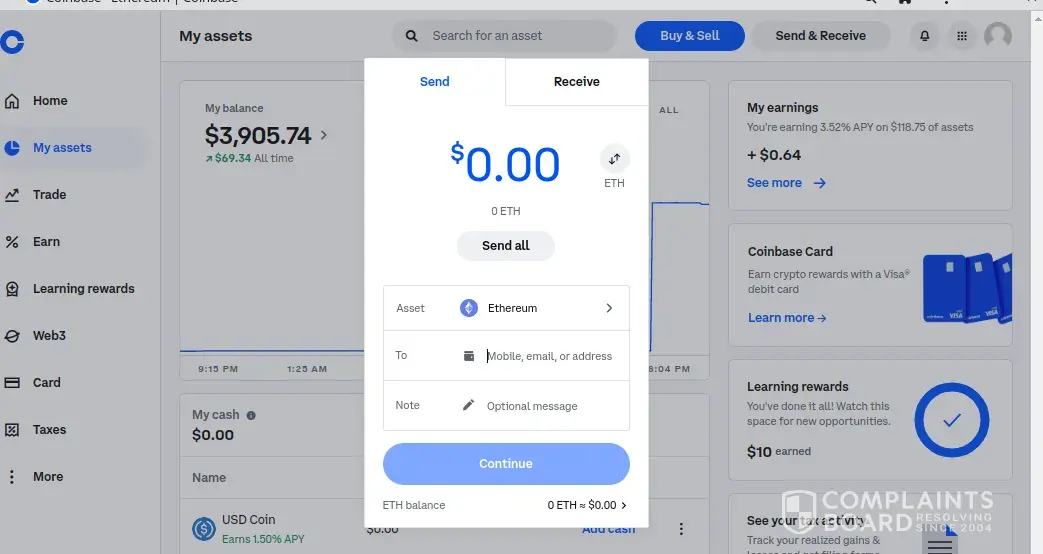Toggle currency swap to ETH icon

614,159
